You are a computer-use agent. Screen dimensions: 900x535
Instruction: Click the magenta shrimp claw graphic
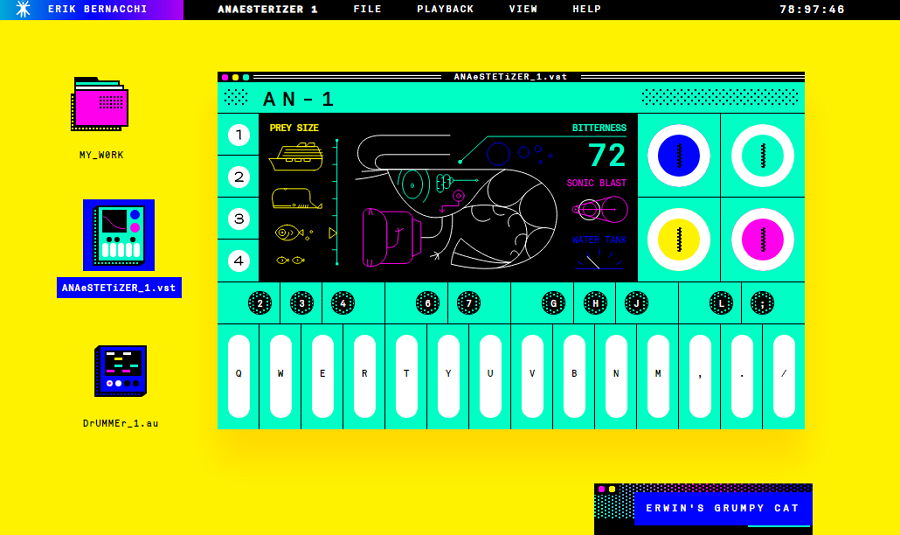390,237
